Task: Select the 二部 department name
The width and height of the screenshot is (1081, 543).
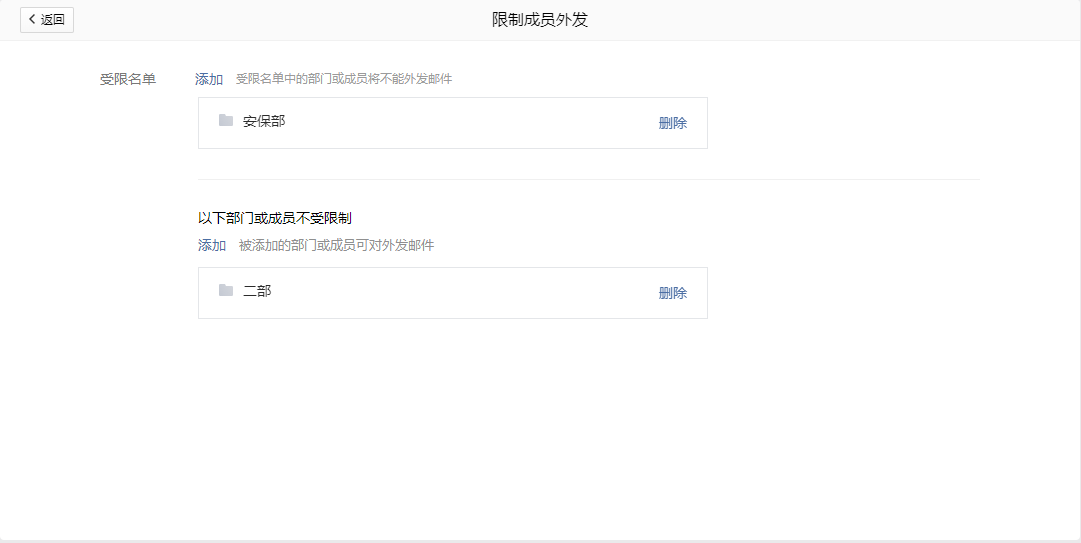Action: point(257,291)
